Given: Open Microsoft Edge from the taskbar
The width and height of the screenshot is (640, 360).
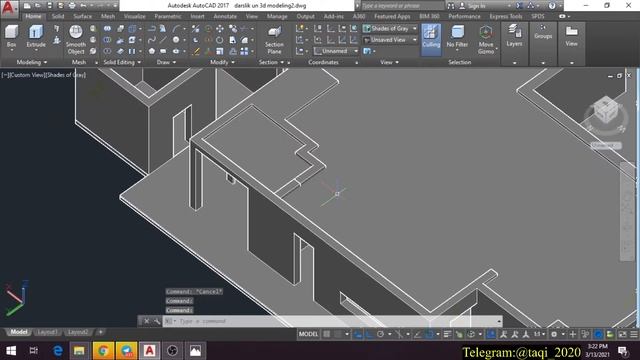Looking at the screenshot, I should [x=58, y=351].
